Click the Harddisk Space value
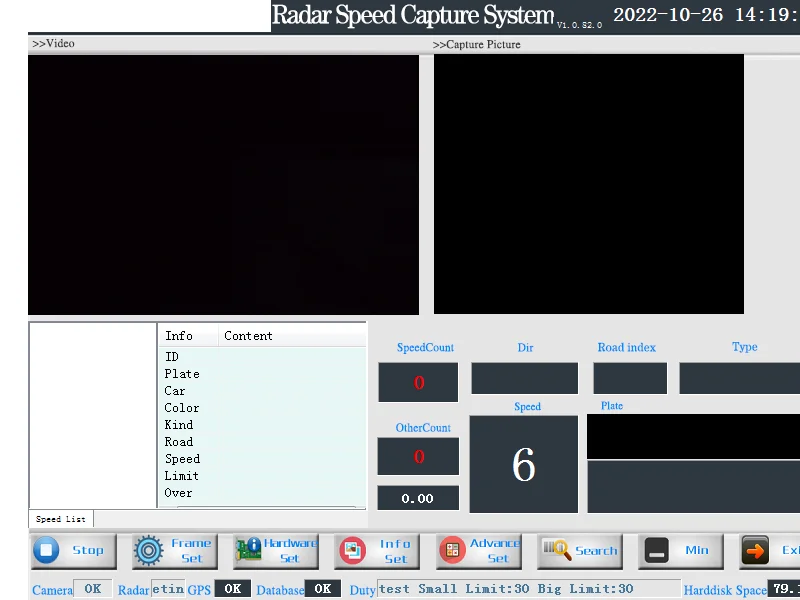Screen dimensions: 800x600 pyautogui.click(x=784, y=589)
